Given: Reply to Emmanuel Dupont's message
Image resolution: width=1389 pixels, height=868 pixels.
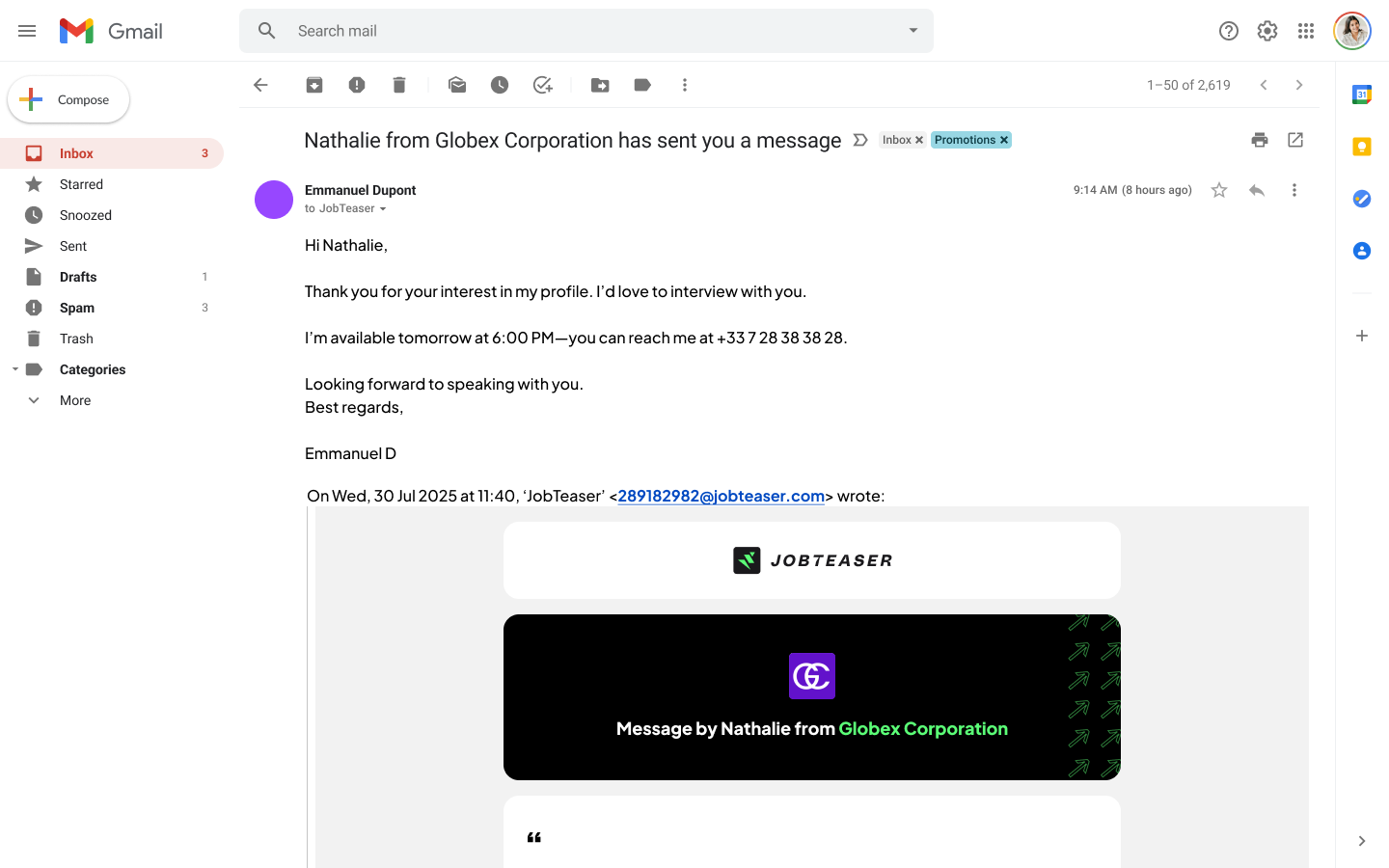Looking at the screenshot, I should click(1256, 190).
